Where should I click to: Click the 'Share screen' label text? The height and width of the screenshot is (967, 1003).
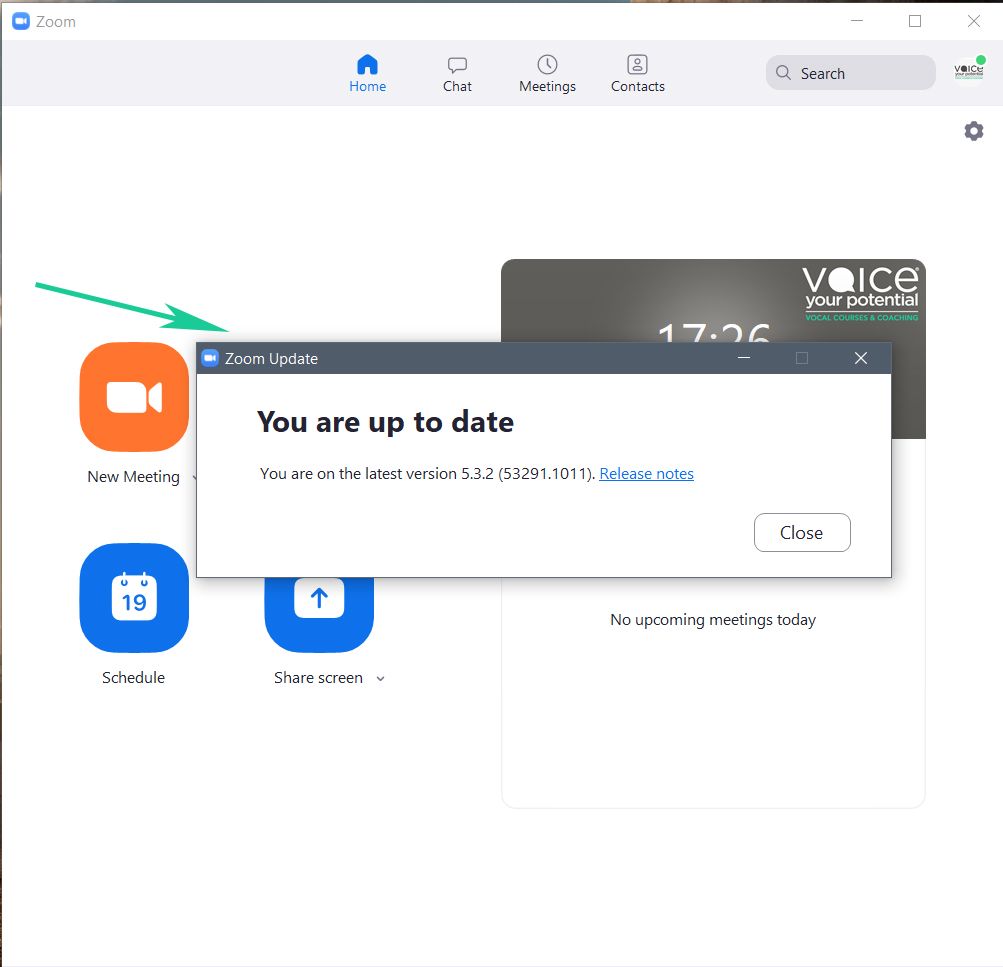tap(318, 677)
